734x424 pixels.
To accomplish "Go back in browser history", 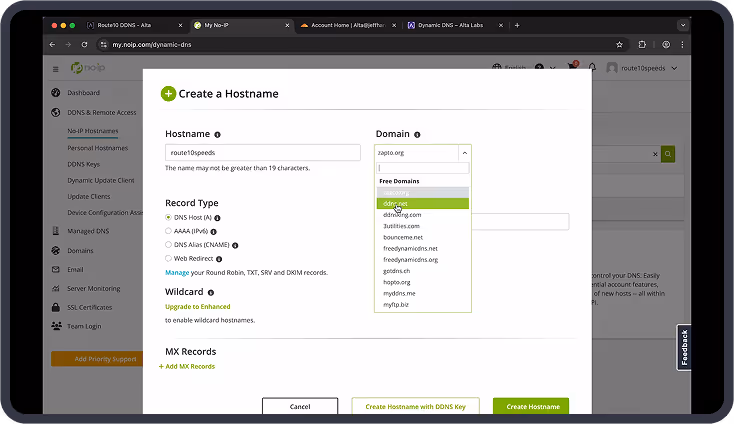I will pos(52,44).
